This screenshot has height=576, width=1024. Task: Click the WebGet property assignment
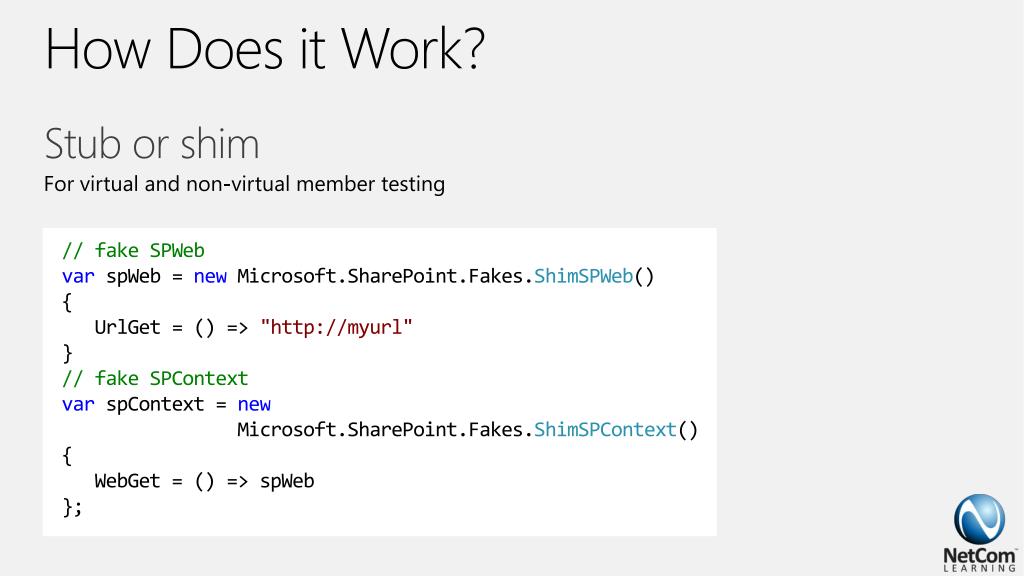[x=204, y=481]
